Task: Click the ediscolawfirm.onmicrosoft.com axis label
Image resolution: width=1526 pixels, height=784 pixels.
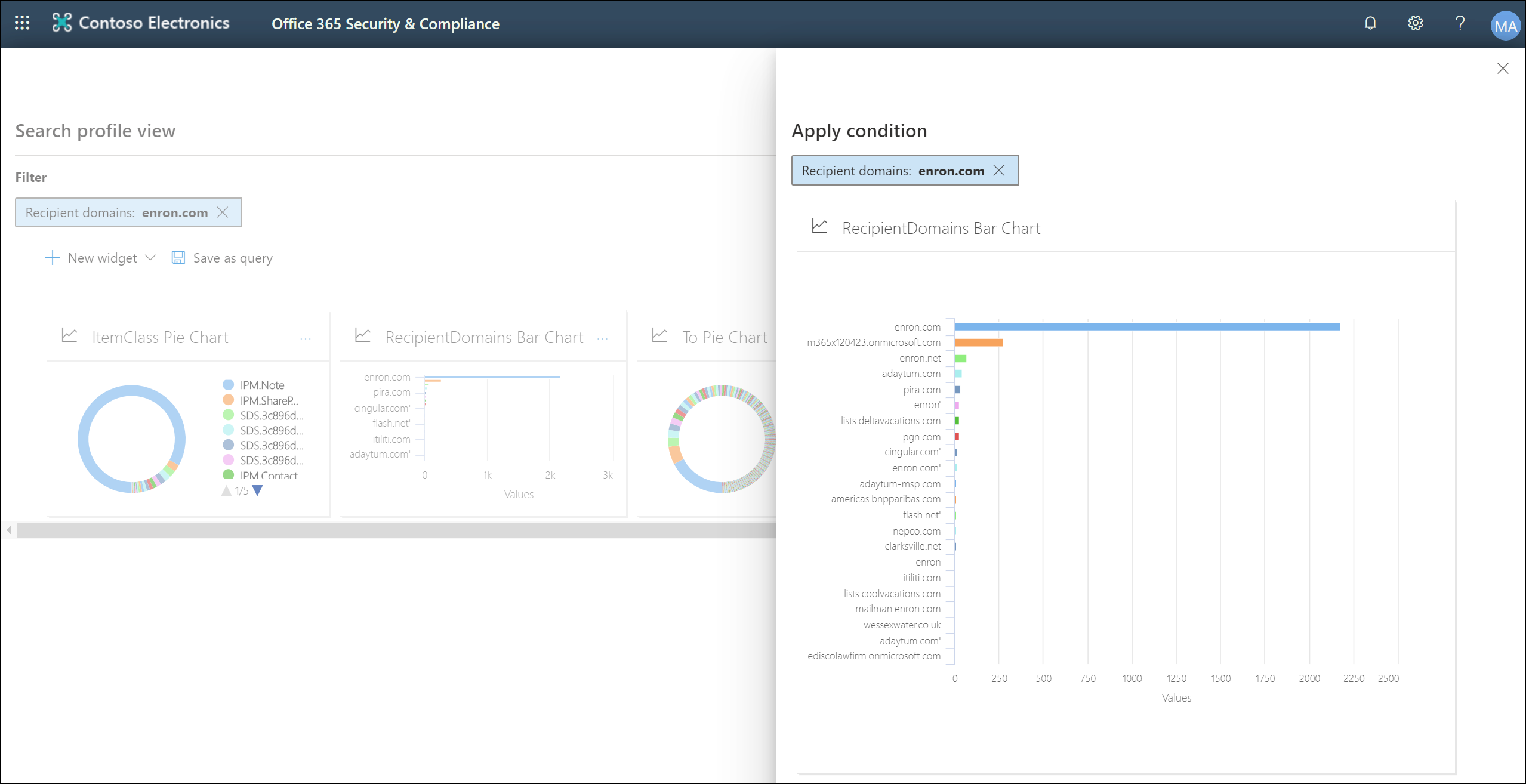Action: click(874, 656)
